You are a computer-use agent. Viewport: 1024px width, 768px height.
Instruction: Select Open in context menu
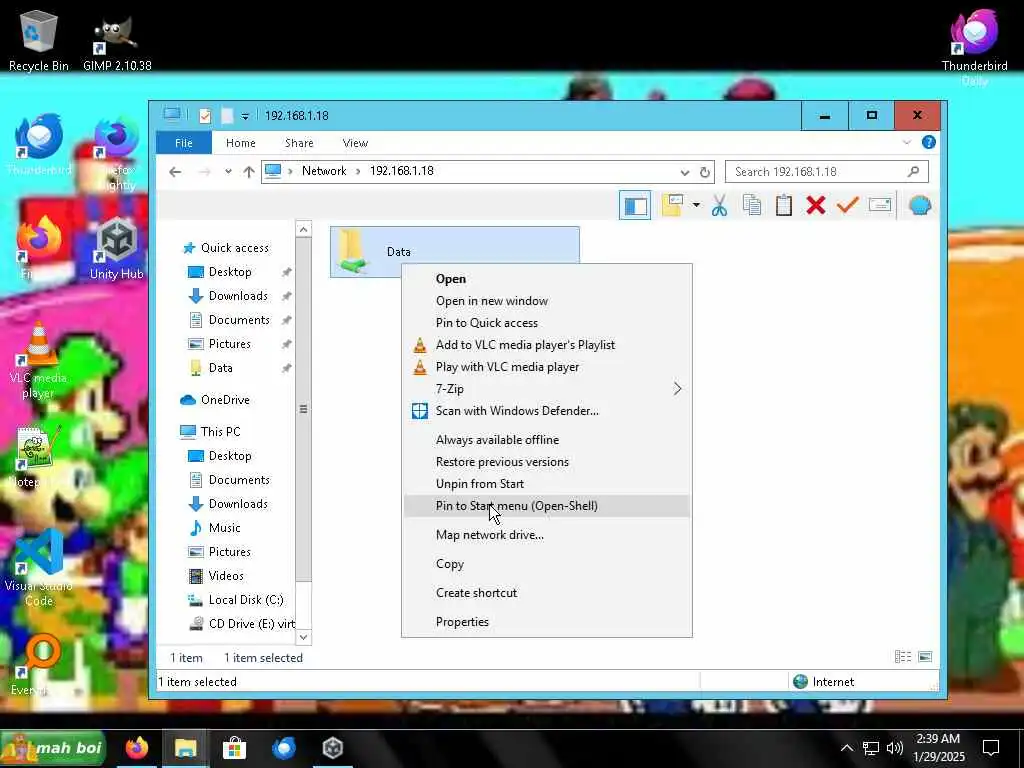coord(547,279)
